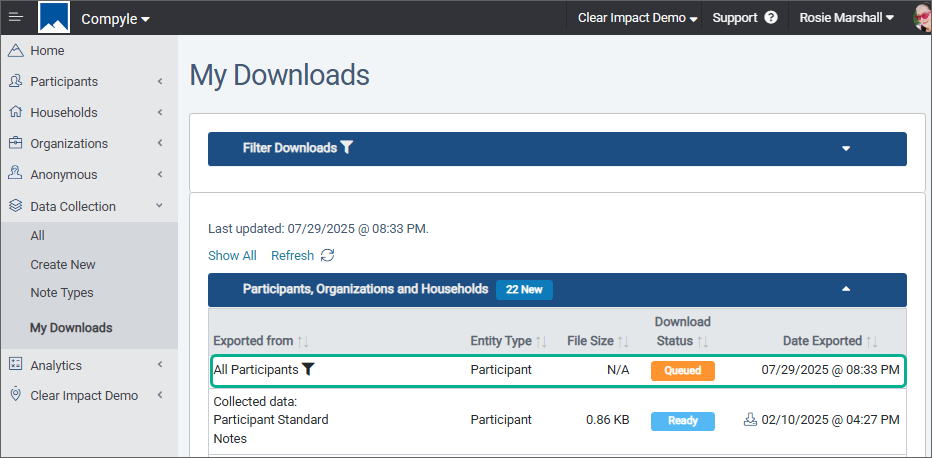Click the refresh arrows icon
932x458 pixels.
tap(327, 255)
